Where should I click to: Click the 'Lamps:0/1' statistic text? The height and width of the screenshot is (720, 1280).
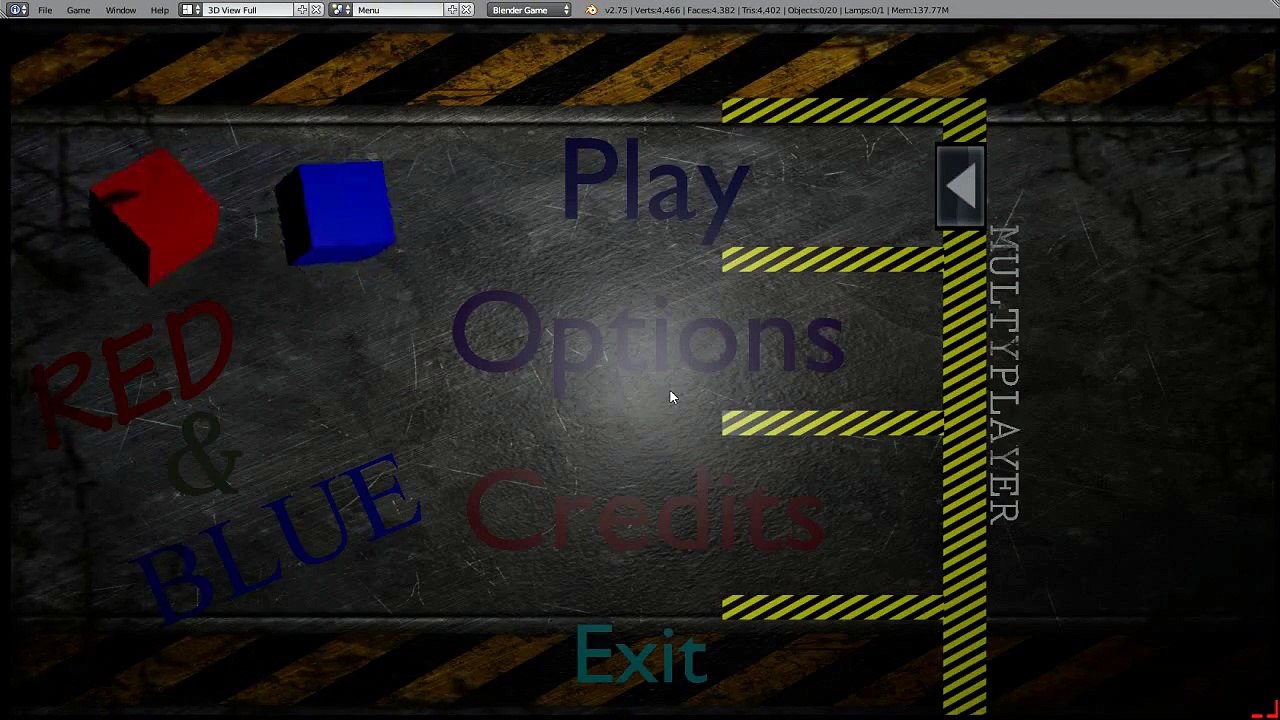(862, 10)
